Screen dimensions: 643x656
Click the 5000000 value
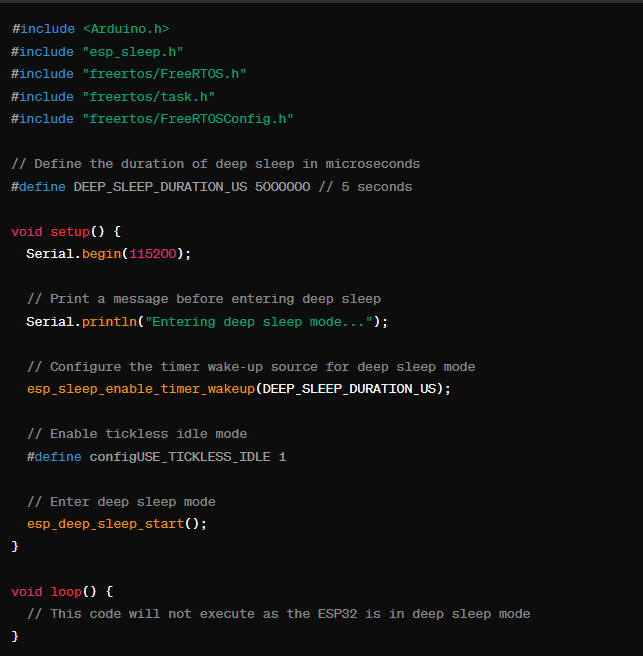[x=282, y=187]
